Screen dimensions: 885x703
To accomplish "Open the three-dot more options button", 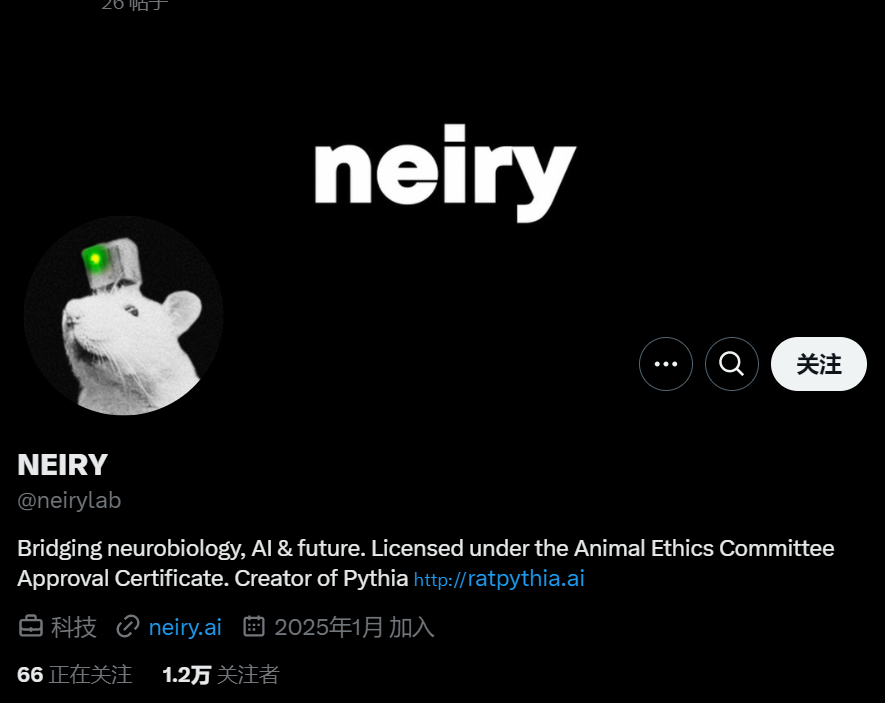I will pyautogui.click(x=666, y=364).
